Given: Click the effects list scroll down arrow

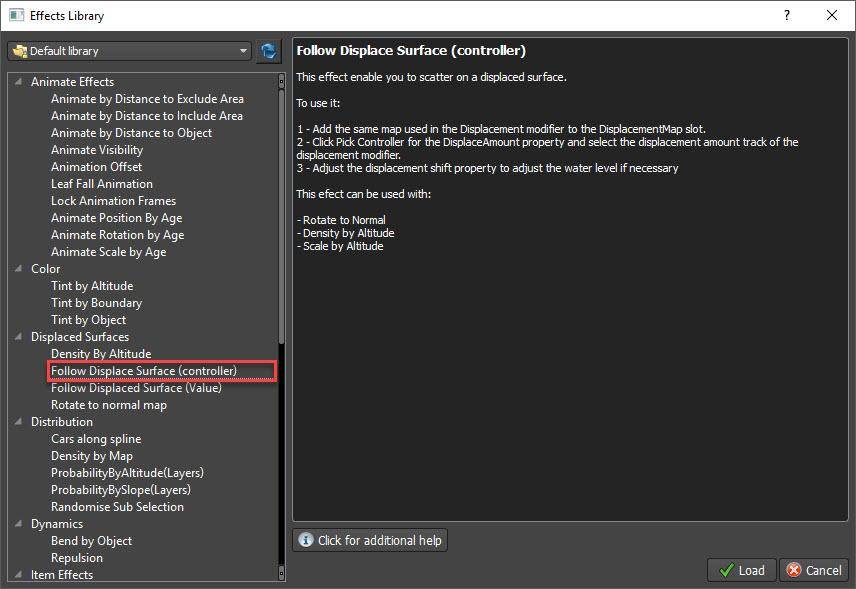Looking at the screenshot, I should pos(281,574).
